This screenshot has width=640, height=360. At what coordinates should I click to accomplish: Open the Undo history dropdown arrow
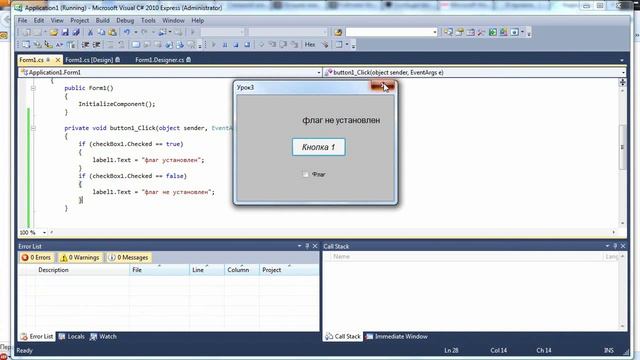tap(136, 32)
